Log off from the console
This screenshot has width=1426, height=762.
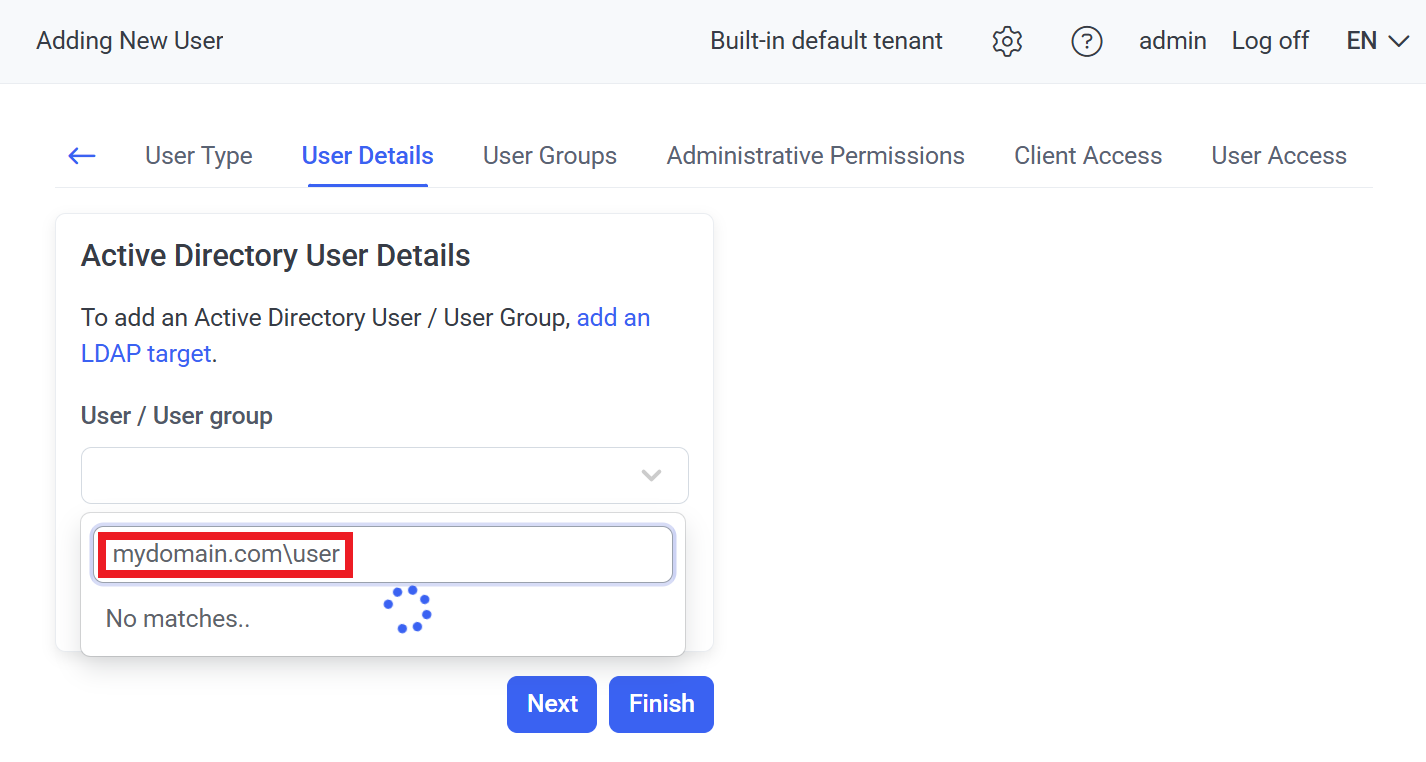[1270, 41]
